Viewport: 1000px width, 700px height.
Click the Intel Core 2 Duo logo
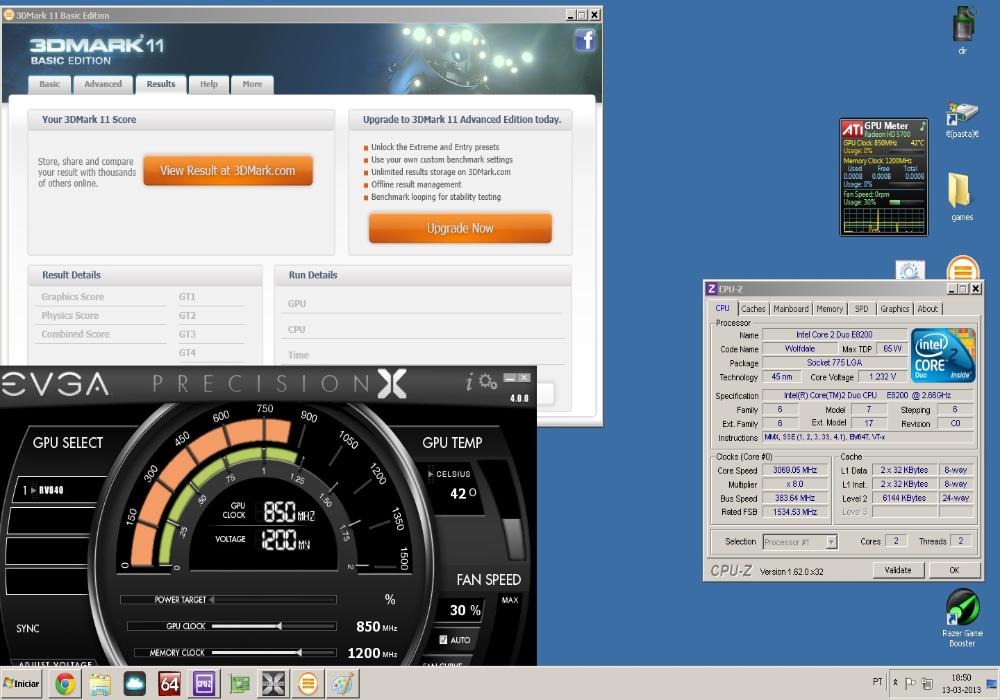tap(943, 356)
